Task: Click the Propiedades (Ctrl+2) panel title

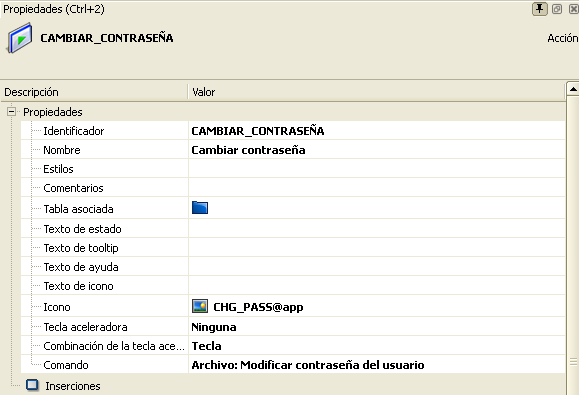Action: click(x=54, y=9)
